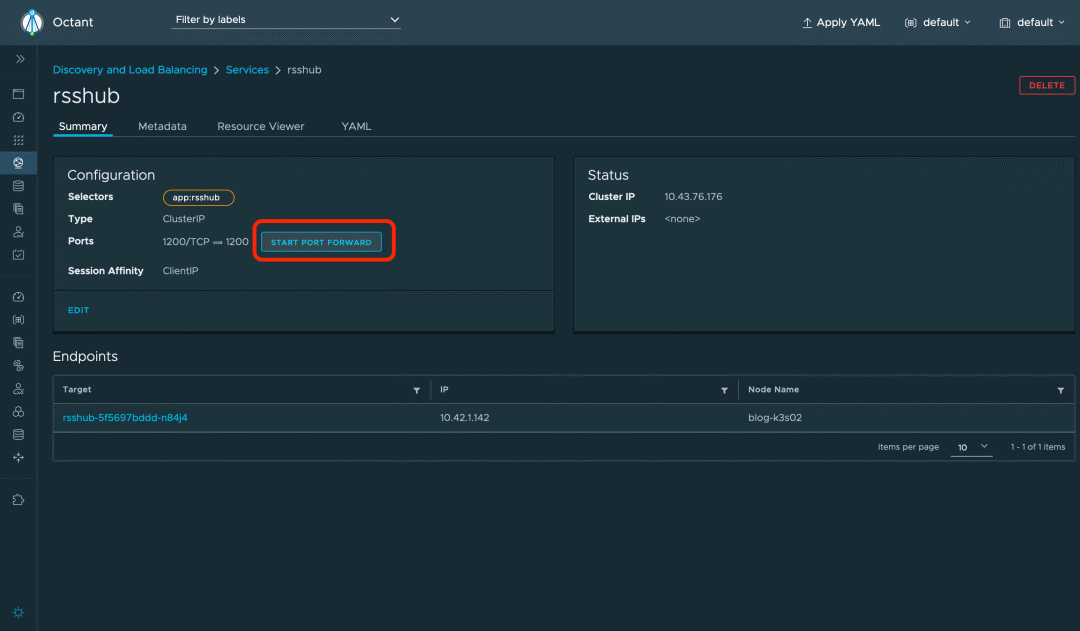Open namespace Custom Resources documents icon
This screenshot has height=631, width=1080.
(x=19, y=209)
